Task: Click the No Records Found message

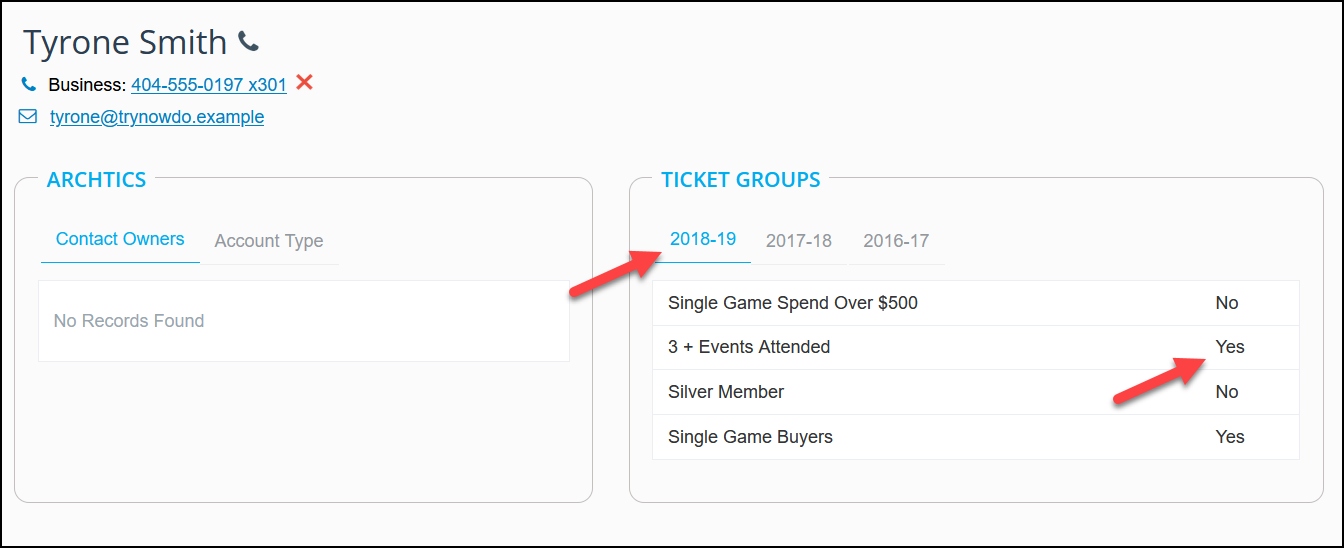Action: [129, 321]
